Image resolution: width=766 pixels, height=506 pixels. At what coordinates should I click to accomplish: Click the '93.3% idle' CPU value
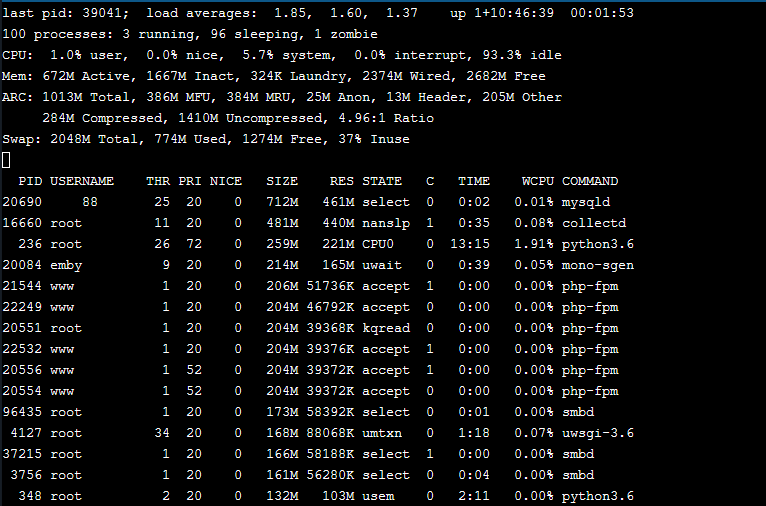tap(522, 55)
